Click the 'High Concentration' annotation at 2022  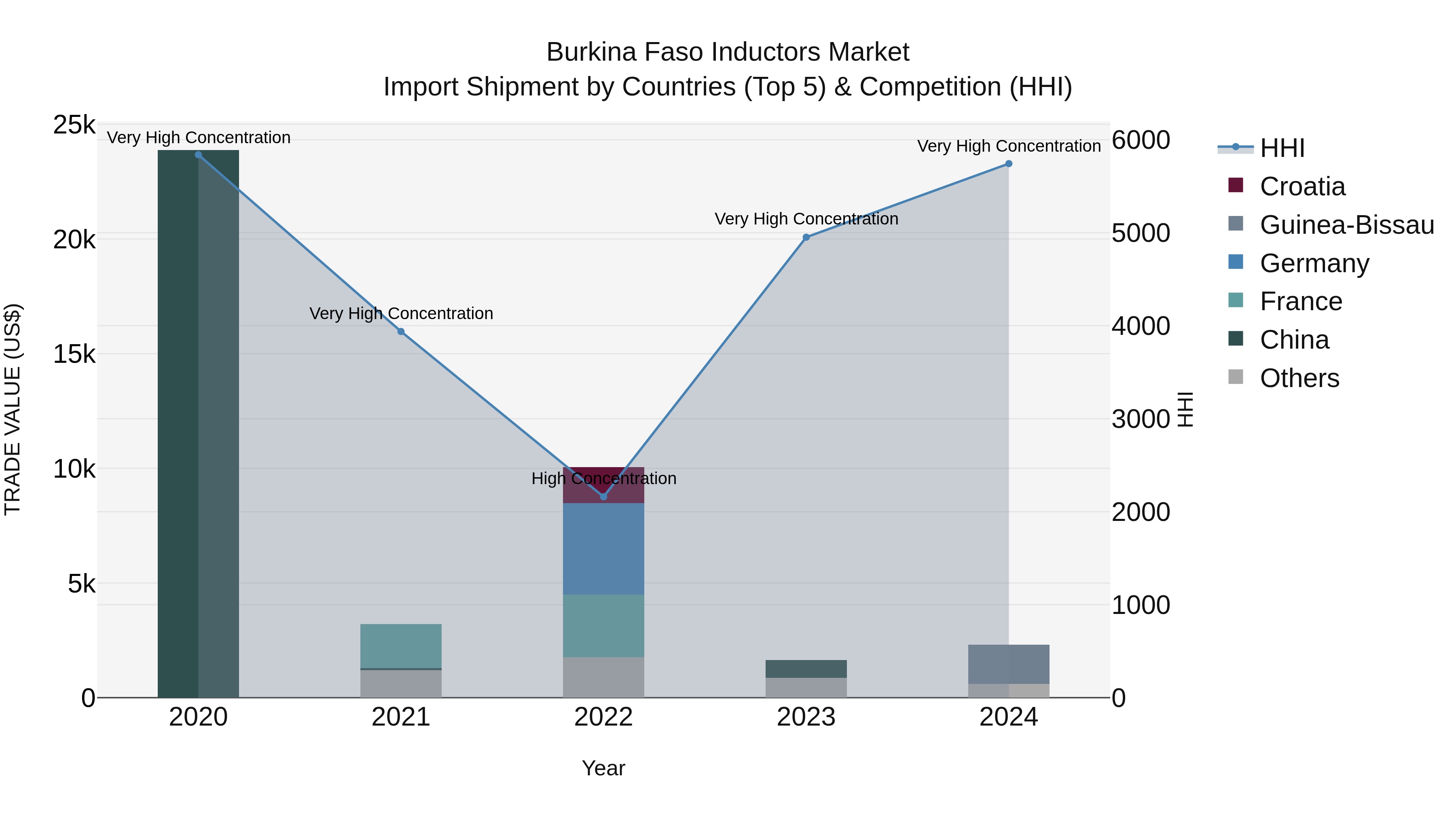click(604, 479)
